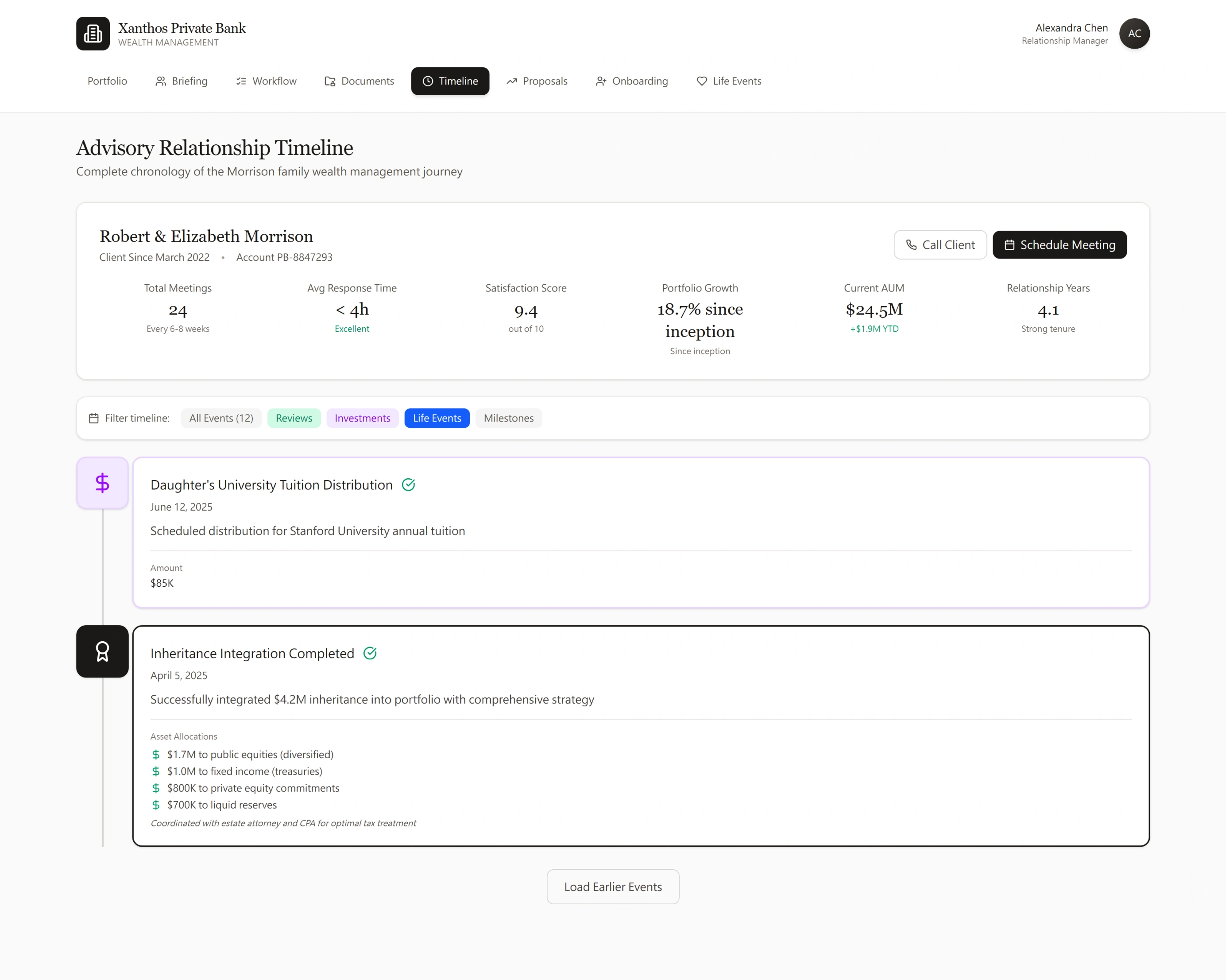This screenshot has height=980, width=1226.
Task: Click the calendar icon next to Filter timeline
Action: click(94, 418)
